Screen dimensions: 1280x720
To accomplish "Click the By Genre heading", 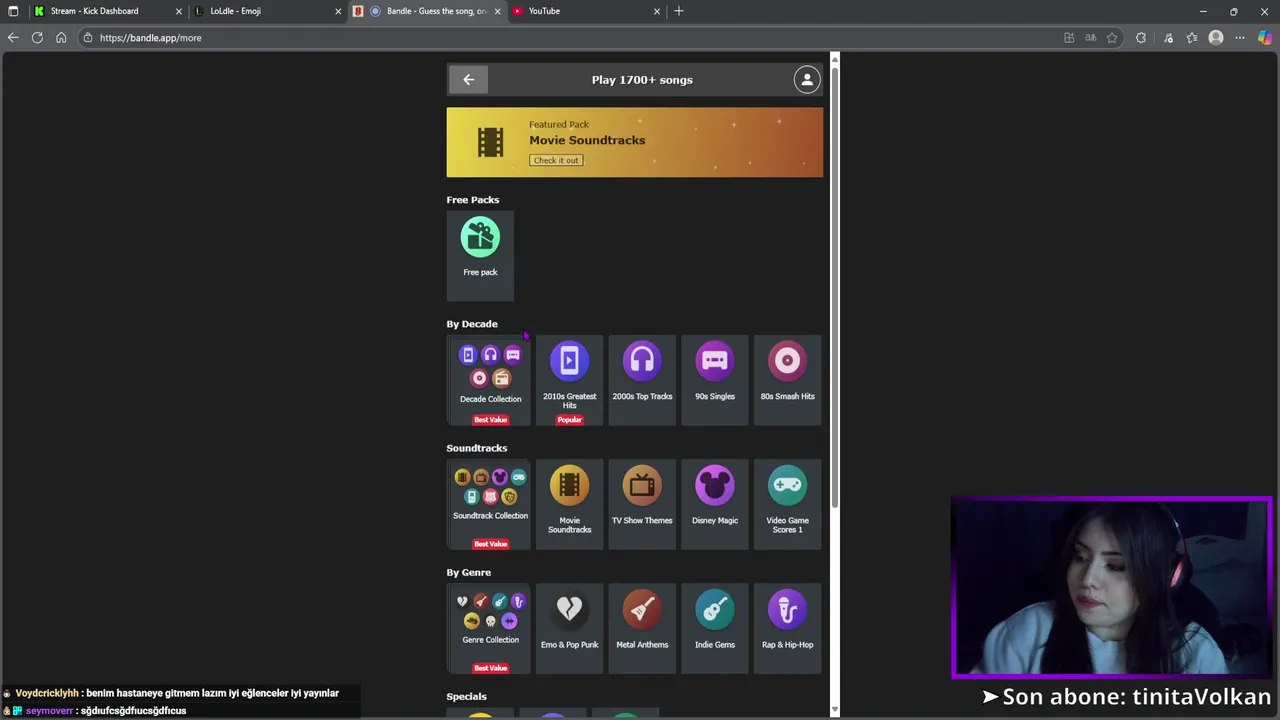I will pos(469,572).
